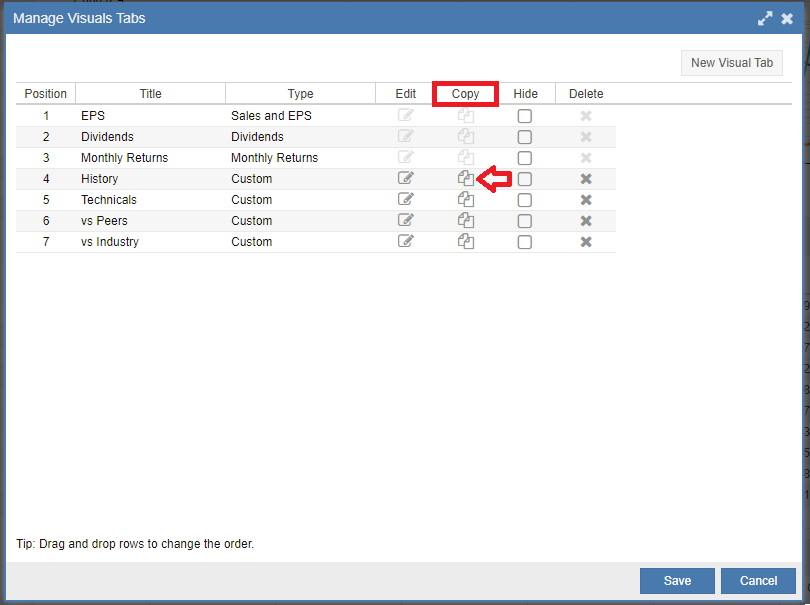Click the Edit column header
Viewport: 810px width, 605px height.
[406, 94]
